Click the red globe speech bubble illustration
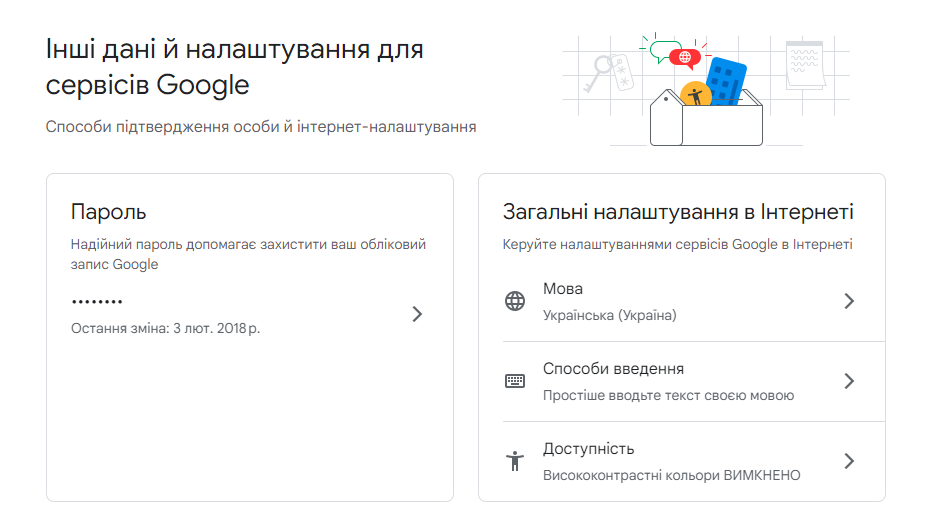Screen dimensions: 935x517 [685, 57]
